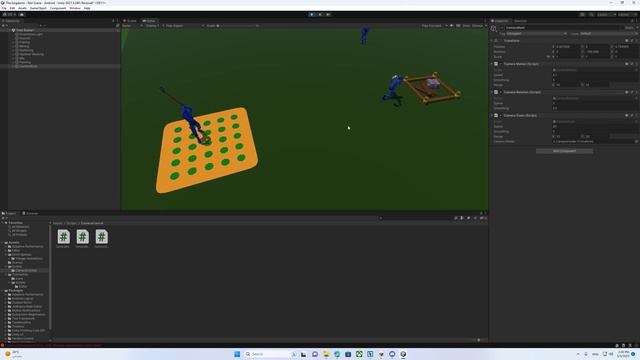Toggle the Static checkbox in Inspector
The width and height of the screenshot is (640, 360).
coord(622,28)
